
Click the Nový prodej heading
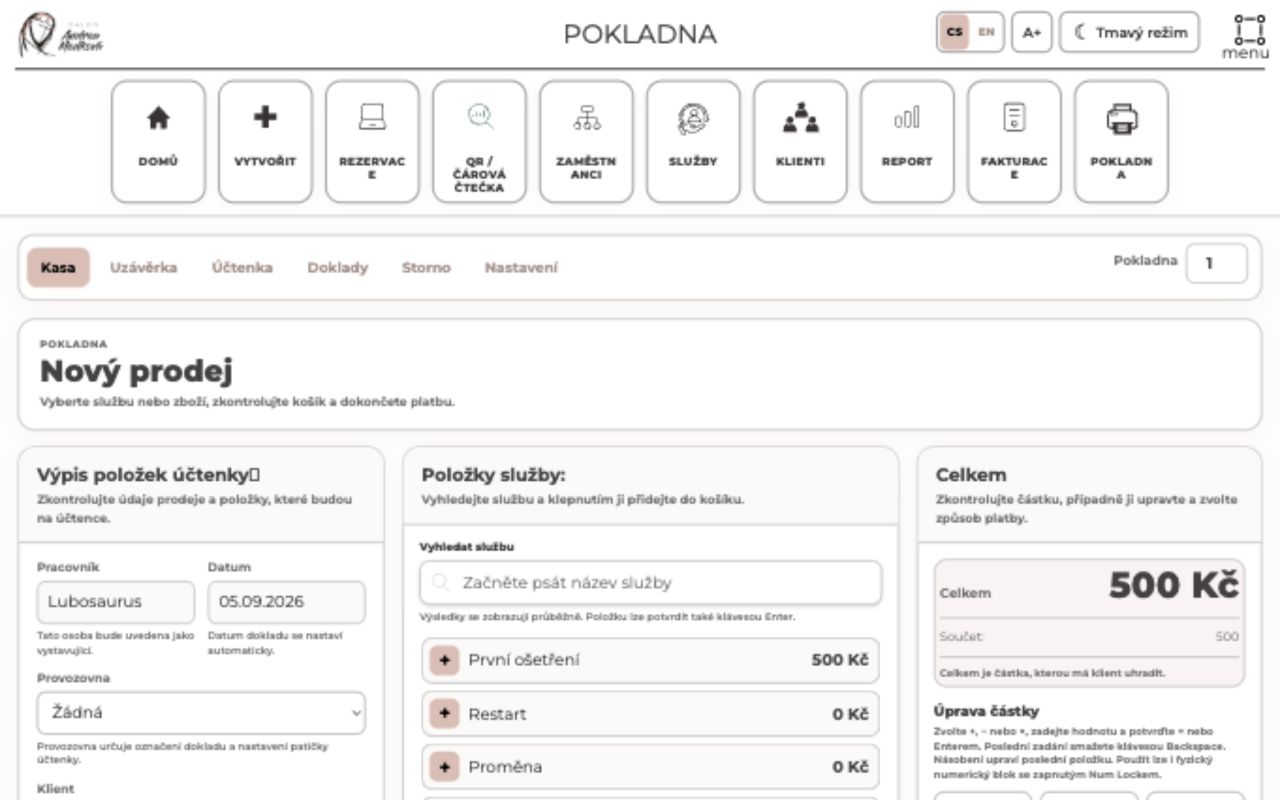point(136,371)
